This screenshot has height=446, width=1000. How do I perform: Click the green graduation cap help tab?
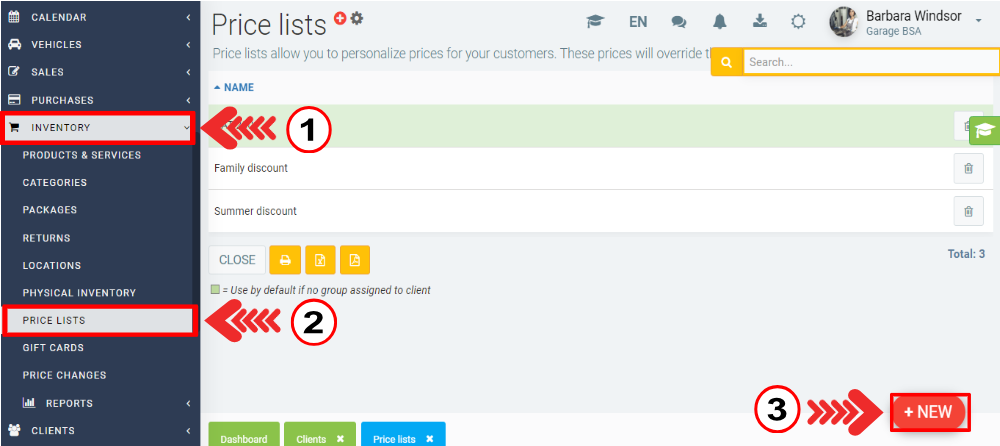[984, 130]
